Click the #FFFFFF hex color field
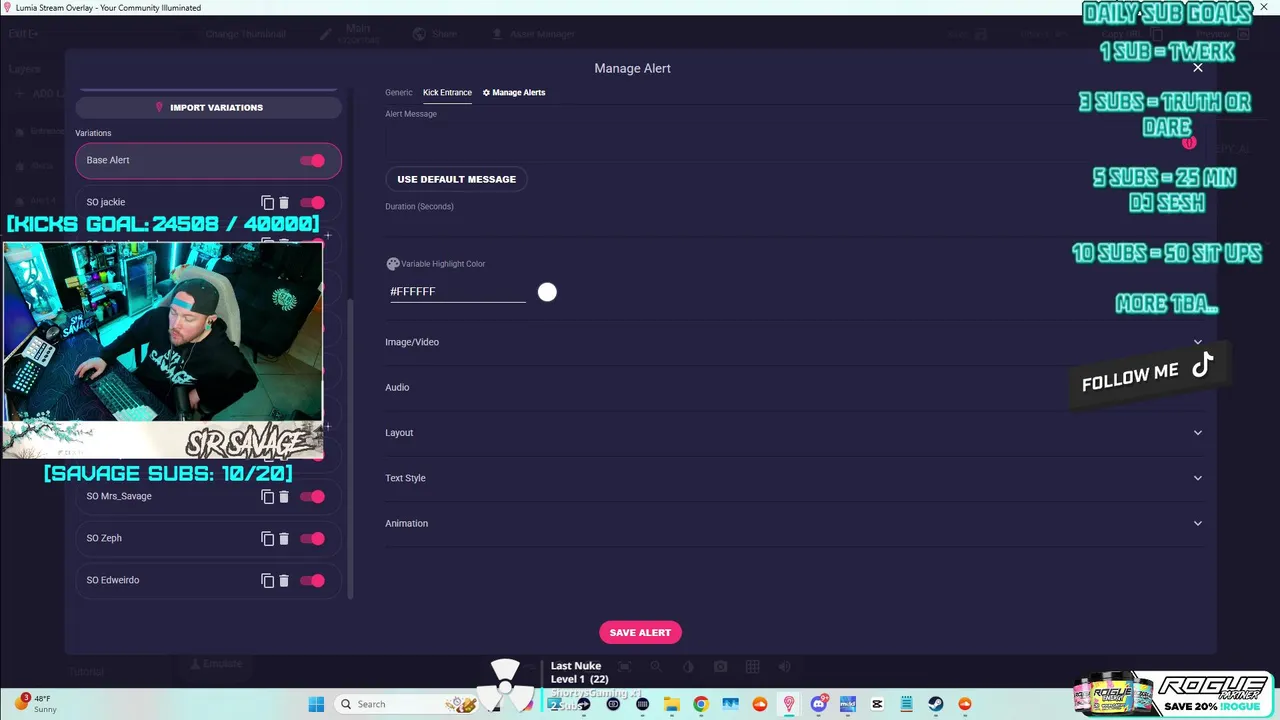The image size is (1280, 720). point(457,291)
